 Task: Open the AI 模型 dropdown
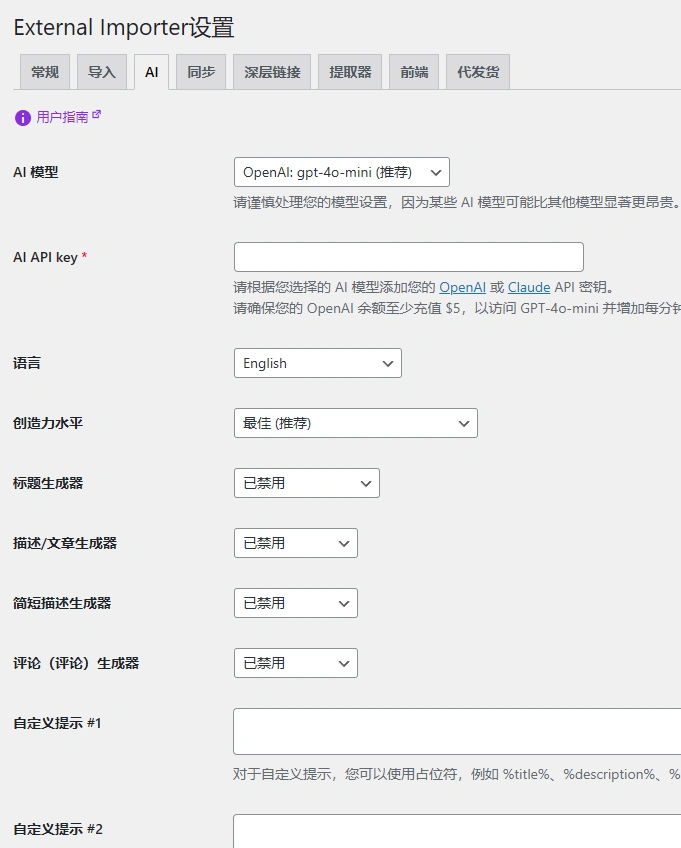tap(340, 171)
